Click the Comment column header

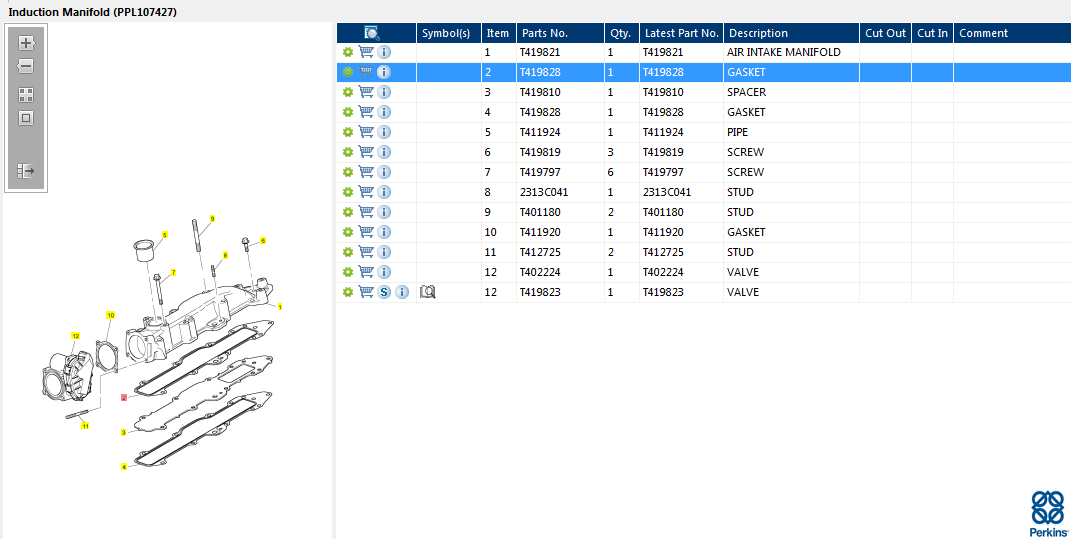pos(1012,33)
